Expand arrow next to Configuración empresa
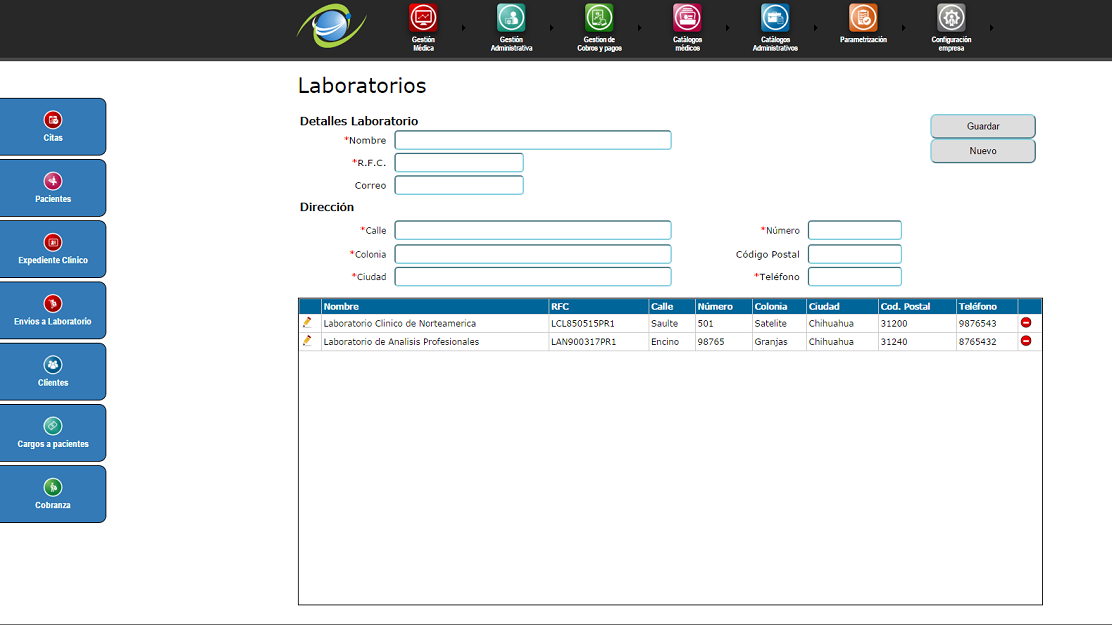The width and height of the screenshot is (1112, 625). [992, 28]
